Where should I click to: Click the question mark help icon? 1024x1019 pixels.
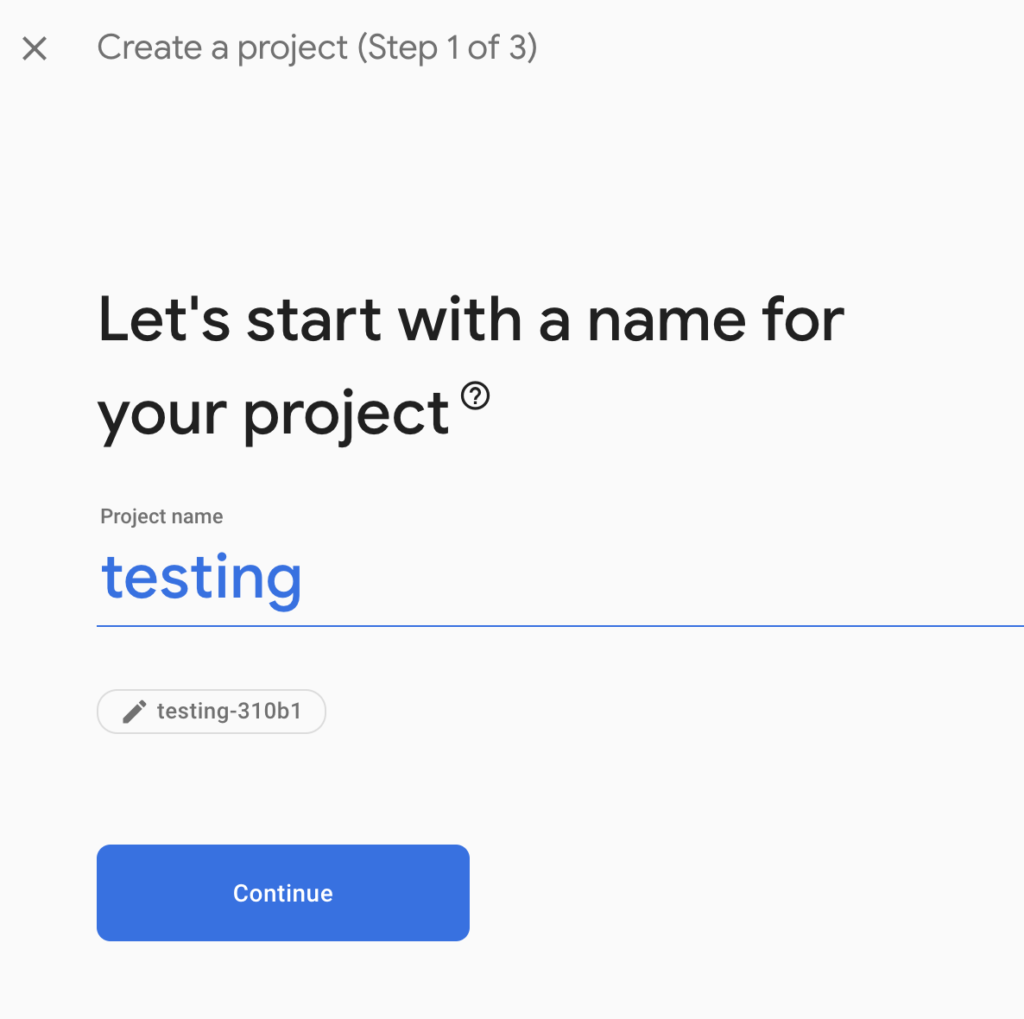pyautogui.click(x=475, y=396)
